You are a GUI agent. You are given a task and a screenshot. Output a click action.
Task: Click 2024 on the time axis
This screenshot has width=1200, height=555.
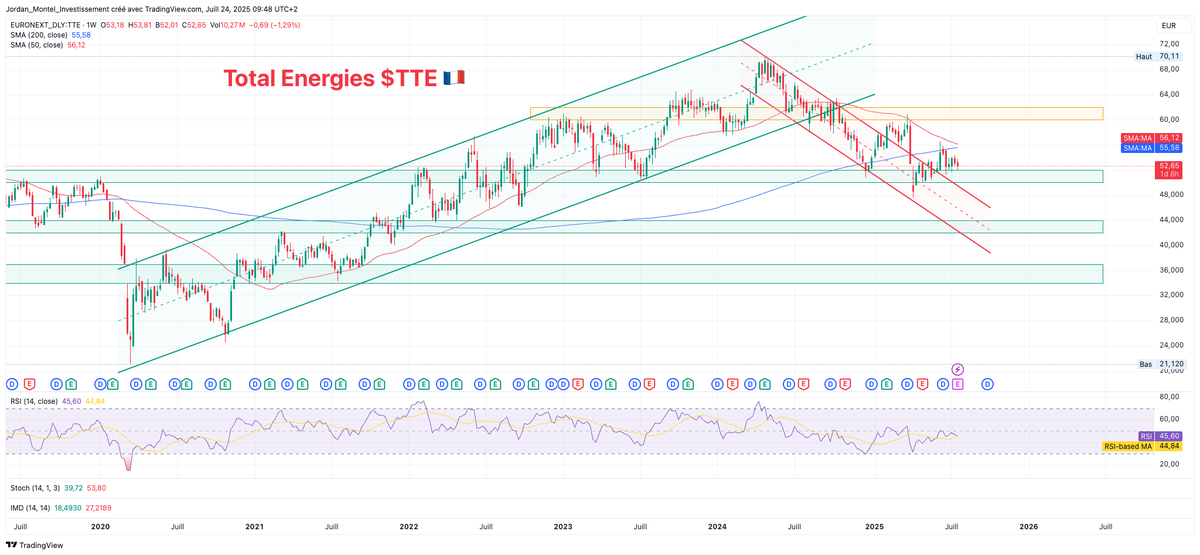tap(716, 525)
